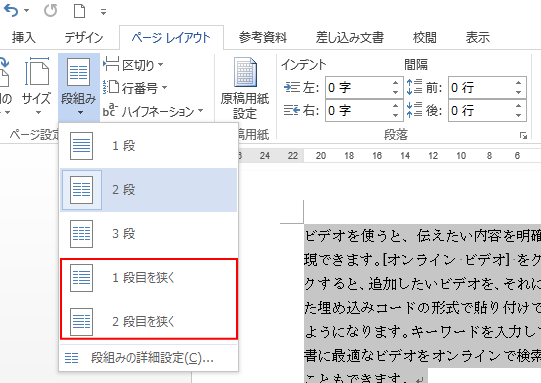Image resolution: width=541 pixels, height=383 pixels.
Task: Click the left indent 左 icon
Action: tap(291, 88)
